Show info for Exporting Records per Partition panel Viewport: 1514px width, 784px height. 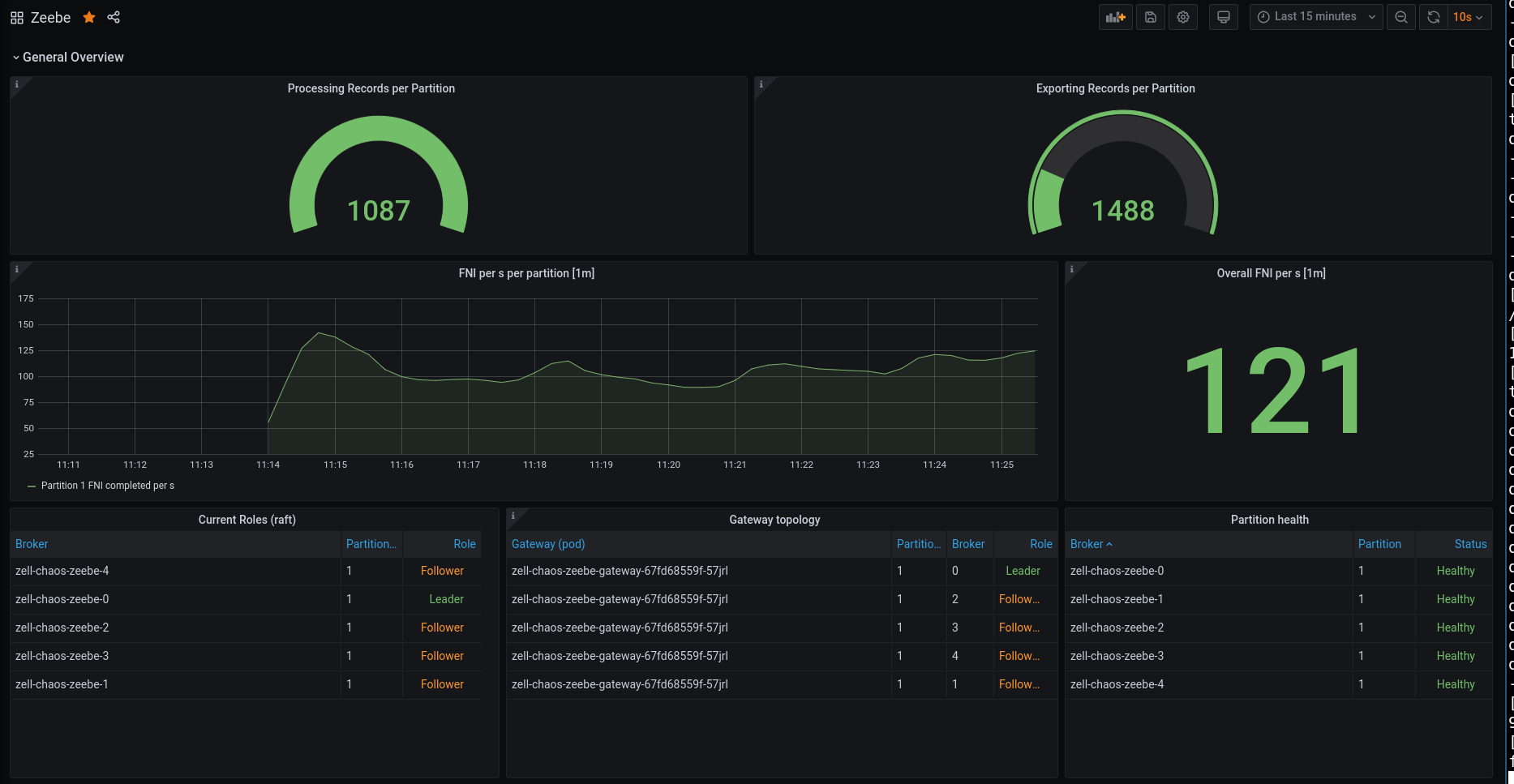[x=761, y=84]
